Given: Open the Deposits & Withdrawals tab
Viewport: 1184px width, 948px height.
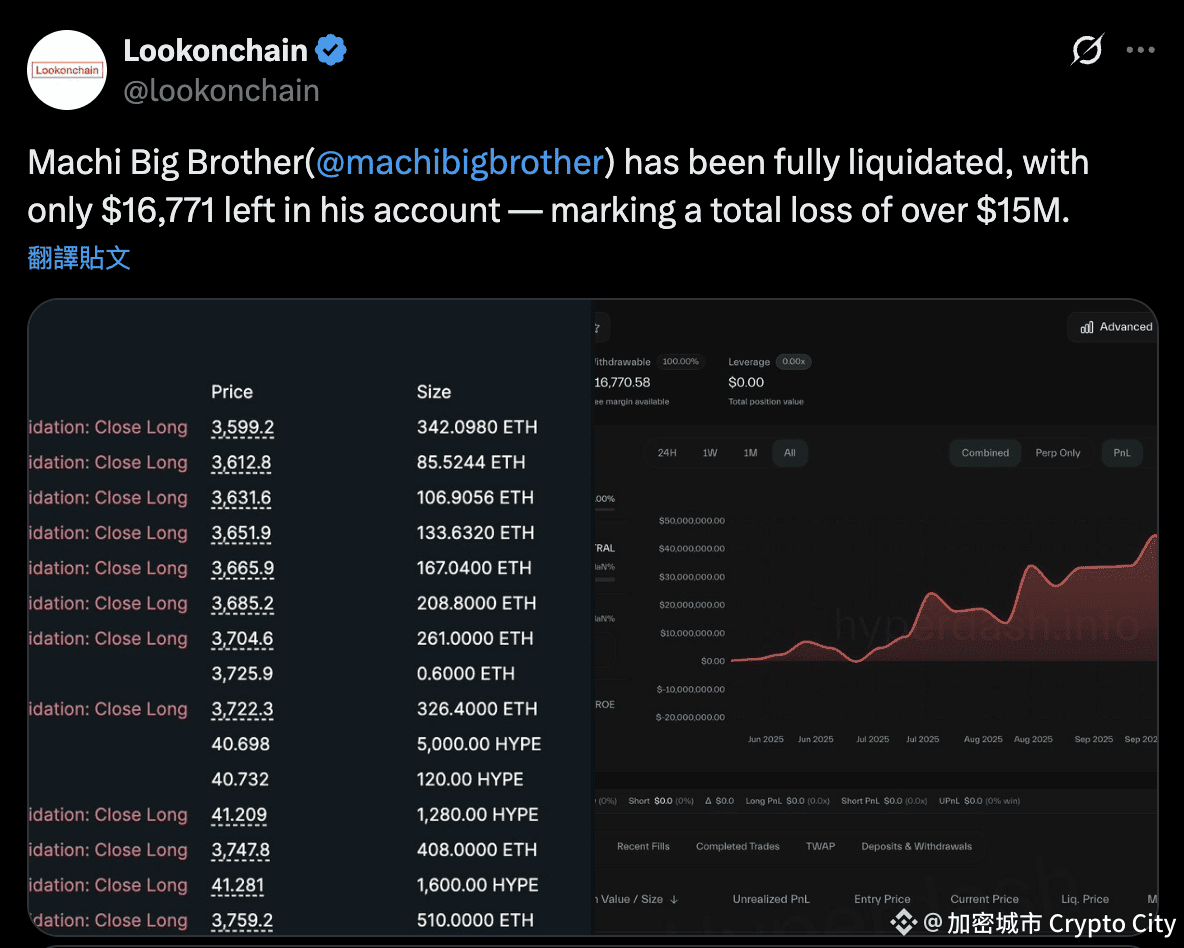Looking at the screenshot, I should point(916,846).
